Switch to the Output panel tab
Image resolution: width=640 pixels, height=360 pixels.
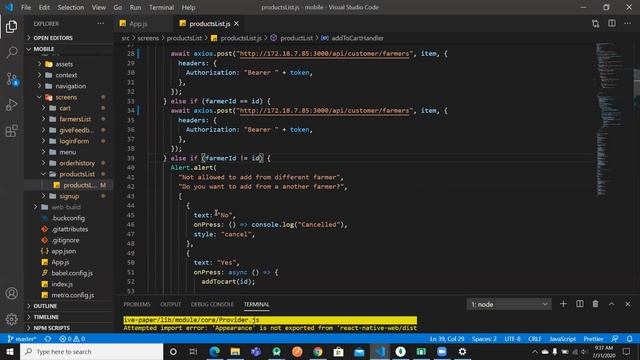[x=171, y=304]
